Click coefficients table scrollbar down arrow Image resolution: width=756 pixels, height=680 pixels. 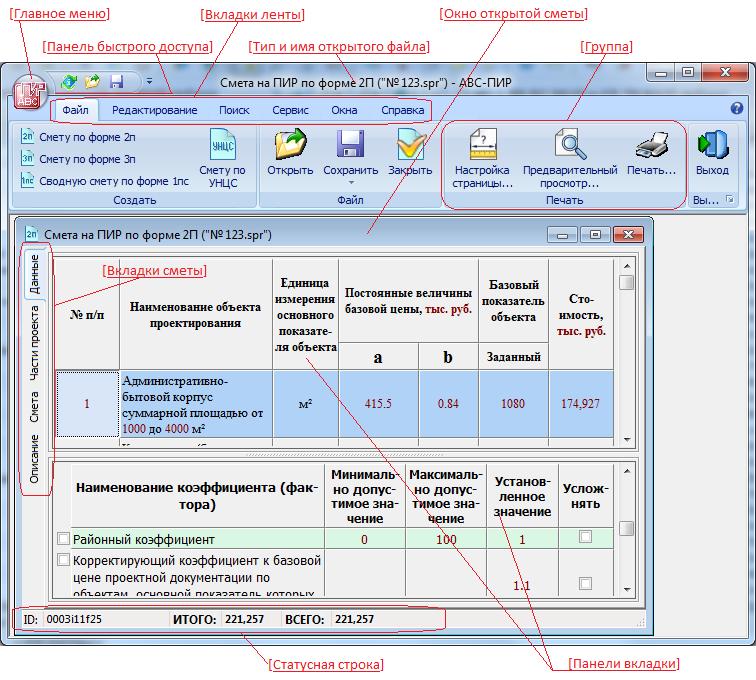pos(627,589)
